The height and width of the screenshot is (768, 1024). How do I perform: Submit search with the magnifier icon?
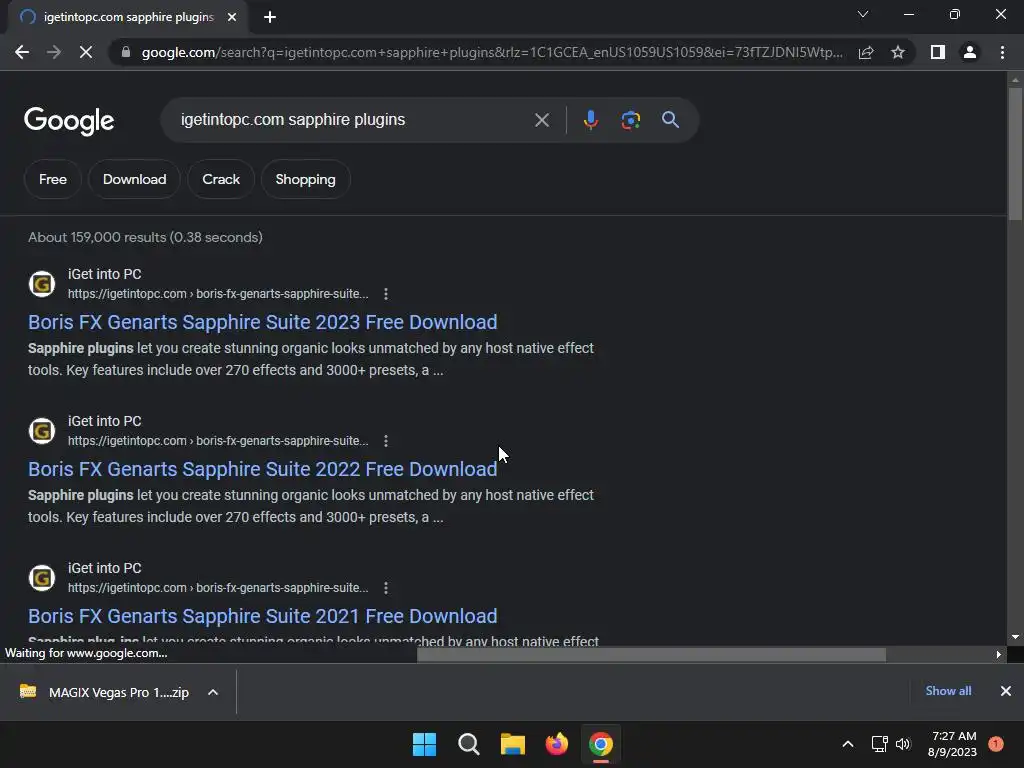click(670, 120)
